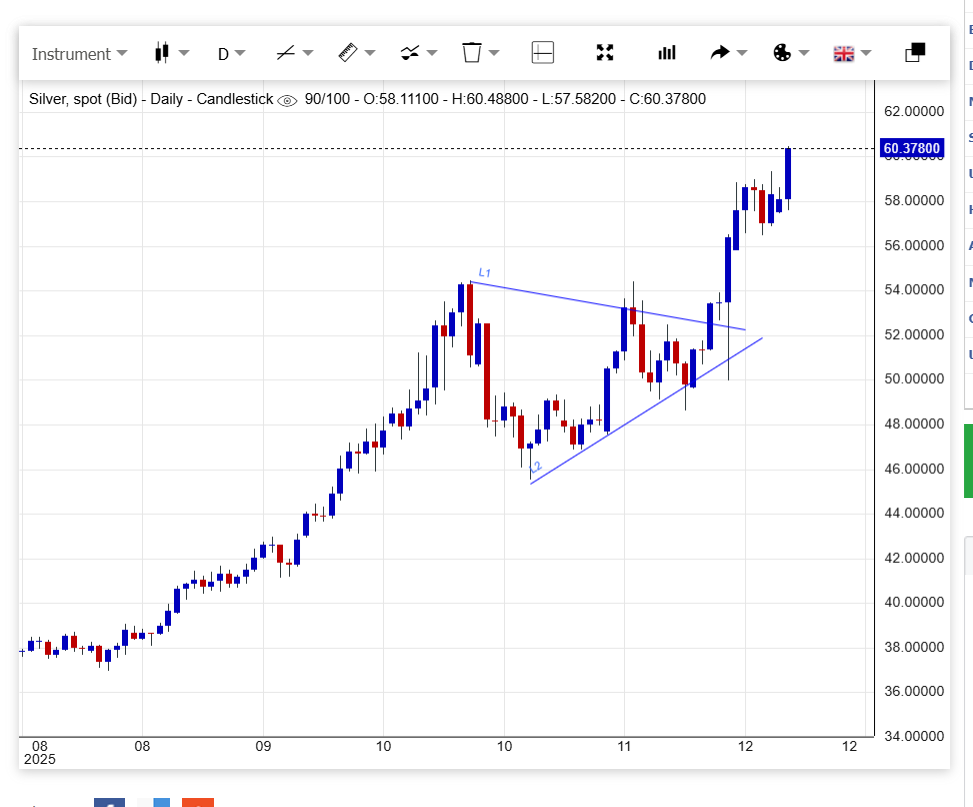The width and height of the screenshot is (973, 807).
Task: Click the pop-out window icon
Action: click(914, 53)
